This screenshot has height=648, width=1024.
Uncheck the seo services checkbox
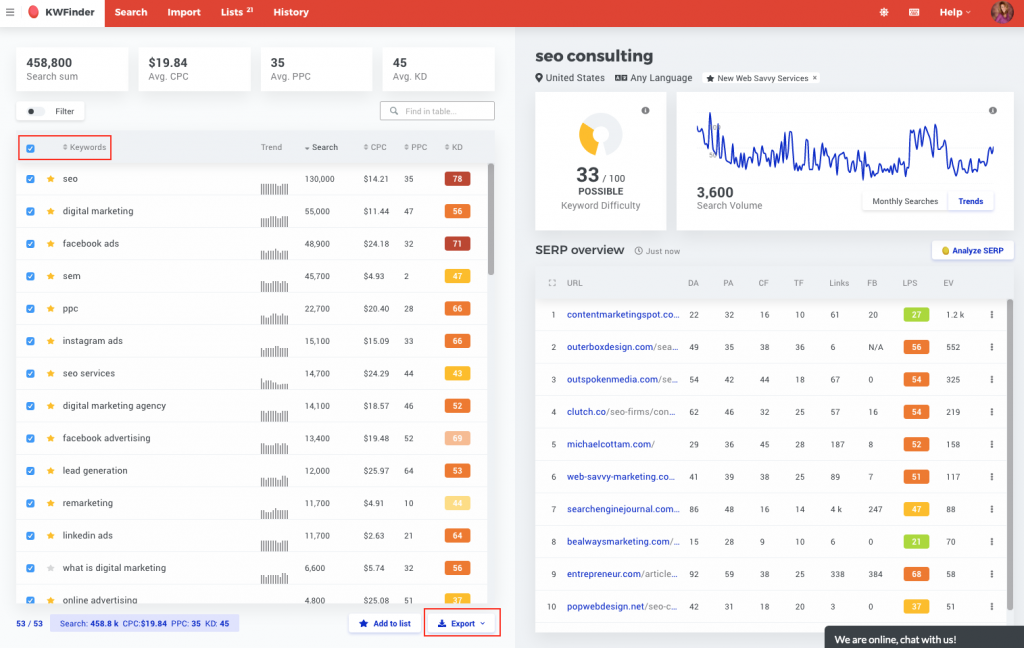[x=31, y=374]
